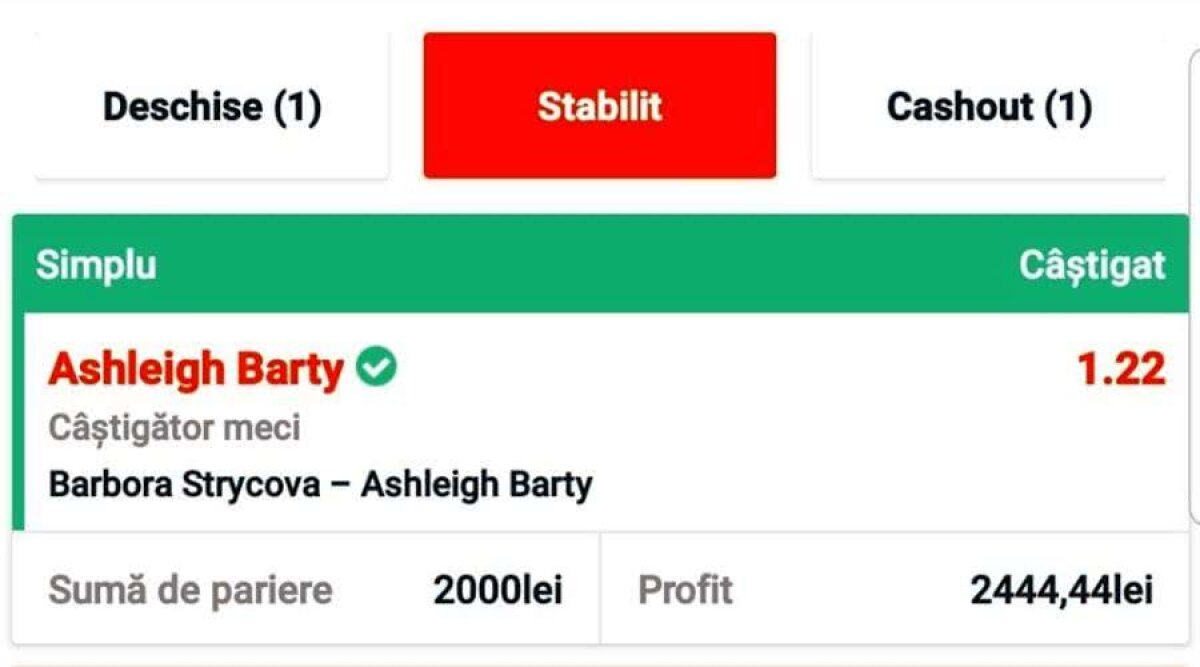Screen dimensions: 1200x667
Task: Click the green stripe left of the bet card
Action: (17, 420)
